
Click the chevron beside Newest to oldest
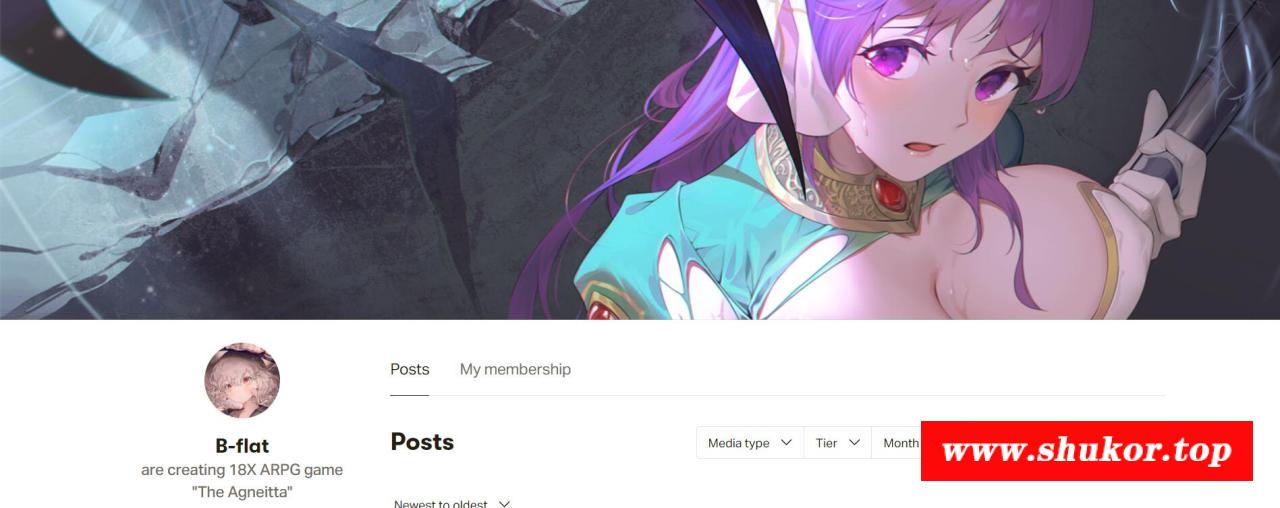504,504
